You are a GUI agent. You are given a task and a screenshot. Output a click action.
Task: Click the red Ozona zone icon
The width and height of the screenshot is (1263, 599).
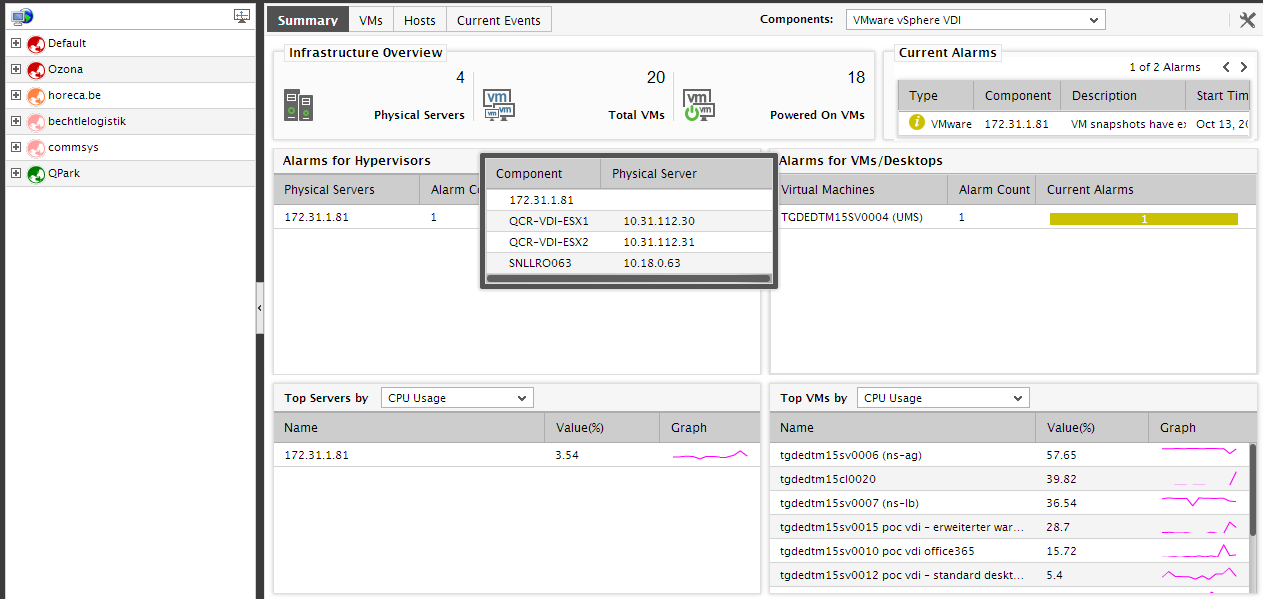click(36, 70)
